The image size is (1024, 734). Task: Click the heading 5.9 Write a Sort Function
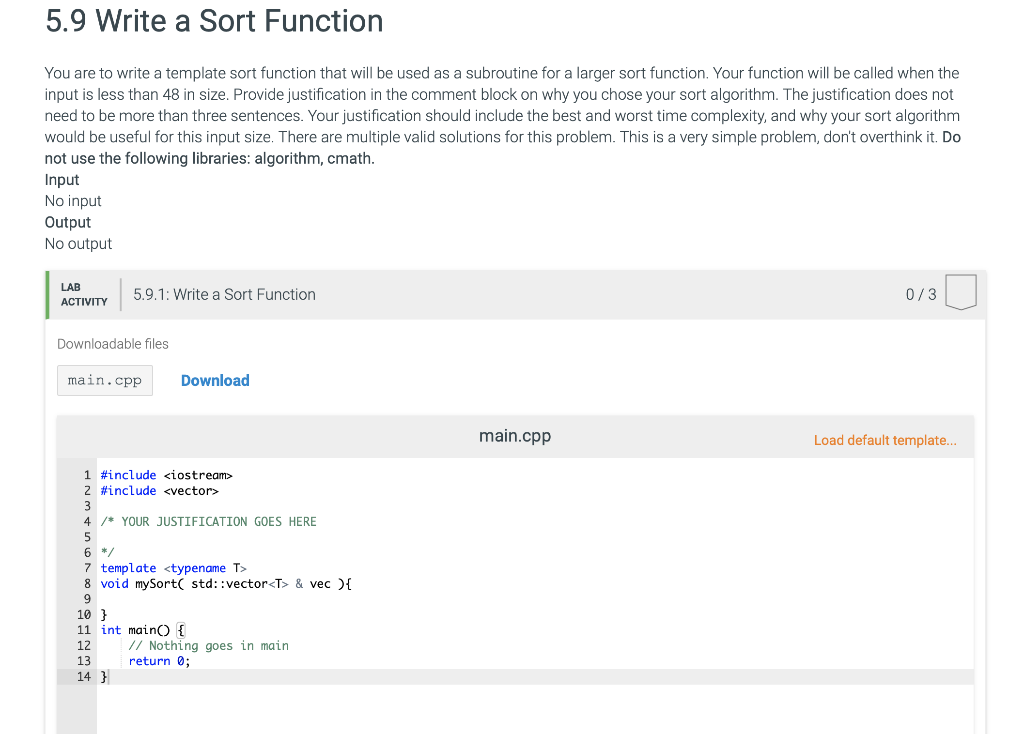[213, 21]
